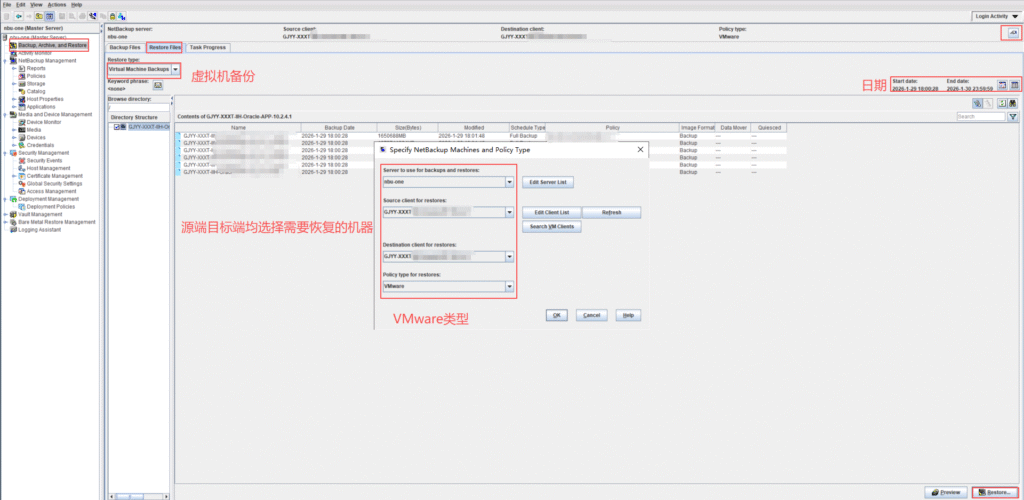This screenshot has height=500, width=1024.
Task: Open Policy type for restores dropdown
Action: 509,286
